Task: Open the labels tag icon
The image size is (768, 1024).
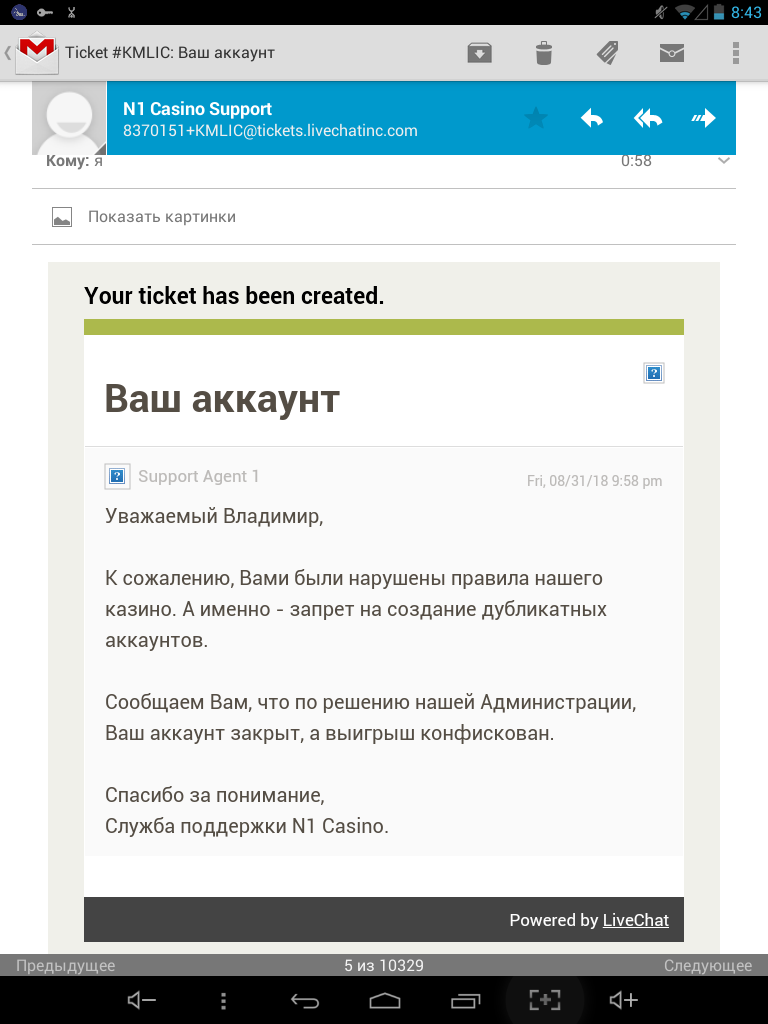Action: point(607,53)
